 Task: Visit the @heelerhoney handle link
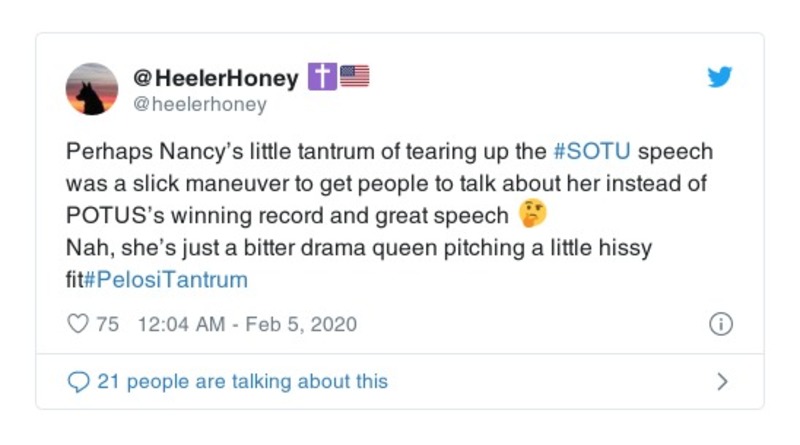200,103
